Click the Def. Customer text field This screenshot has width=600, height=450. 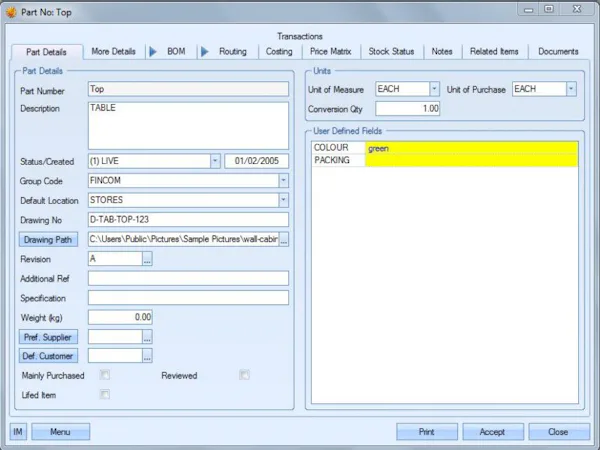point(115,356)
